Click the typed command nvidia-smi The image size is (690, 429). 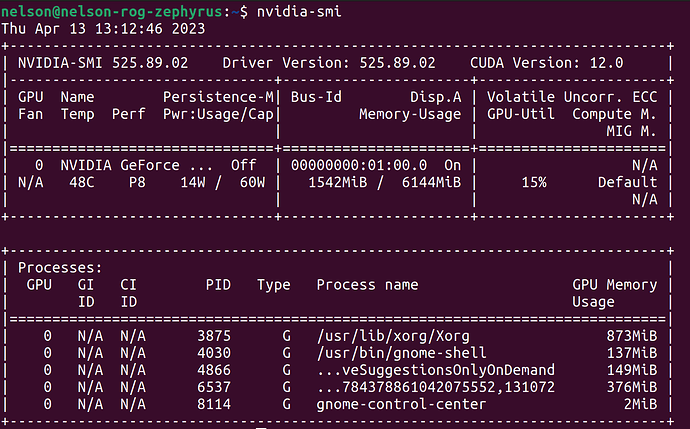[299, 11]
